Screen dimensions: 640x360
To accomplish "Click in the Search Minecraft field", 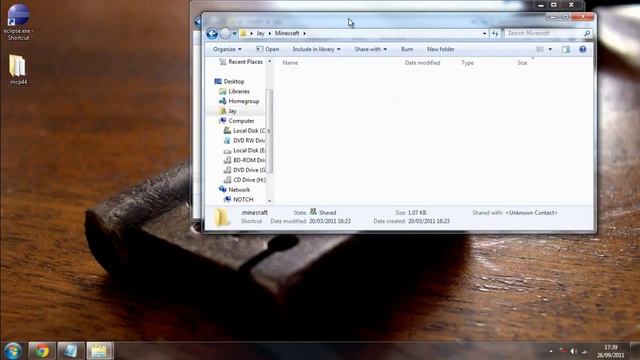I will coord(543,33).
